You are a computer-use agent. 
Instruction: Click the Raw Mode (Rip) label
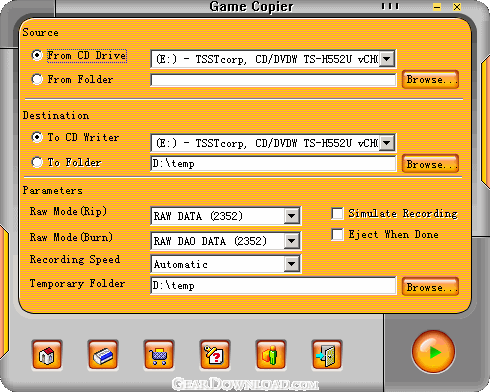pyautogui.click(x=68, y=211)
